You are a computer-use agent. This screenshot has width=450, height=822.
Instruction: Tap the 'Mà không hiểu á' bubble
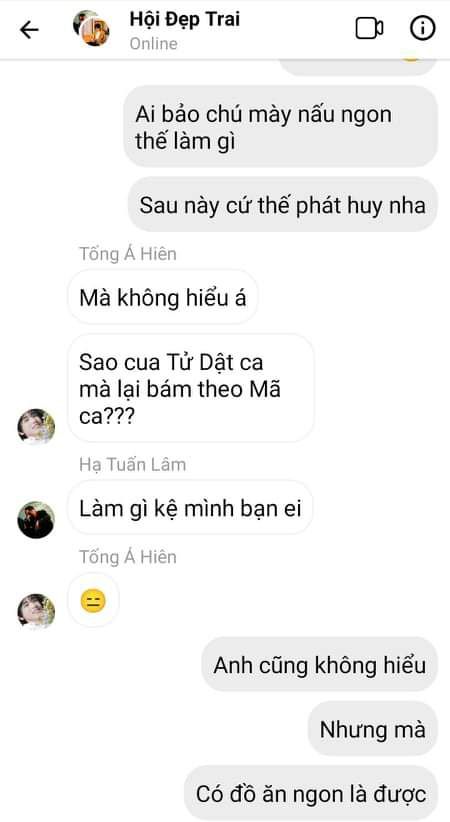point(163,298)
